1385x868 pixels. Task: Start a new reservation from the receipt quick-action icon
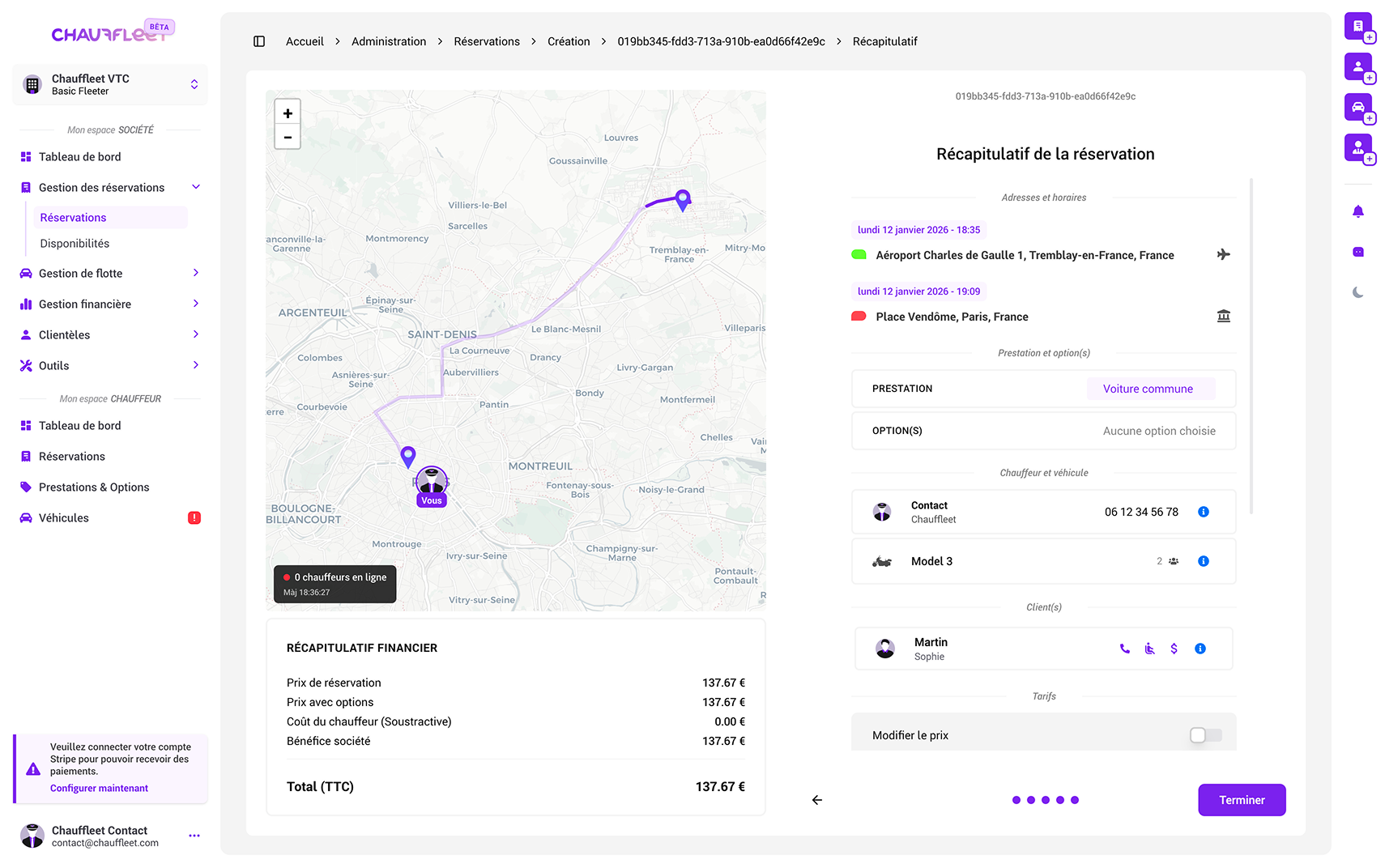point(1358,27)
